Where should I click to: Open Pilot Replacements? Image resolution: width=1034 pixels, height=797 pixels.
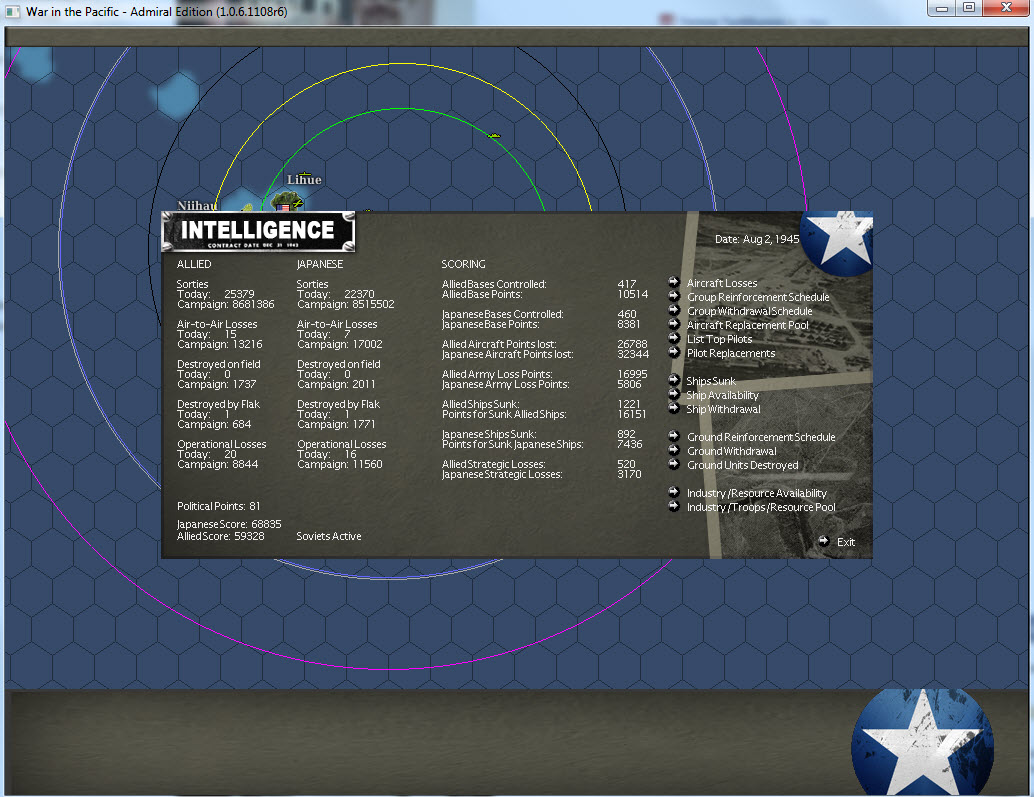pyautogui.click(x=731, y=353)
